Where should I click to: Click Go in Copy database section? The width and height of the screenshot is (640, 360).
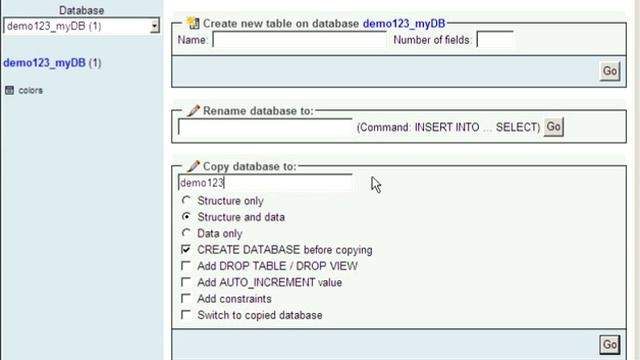(x=610, y=344)
